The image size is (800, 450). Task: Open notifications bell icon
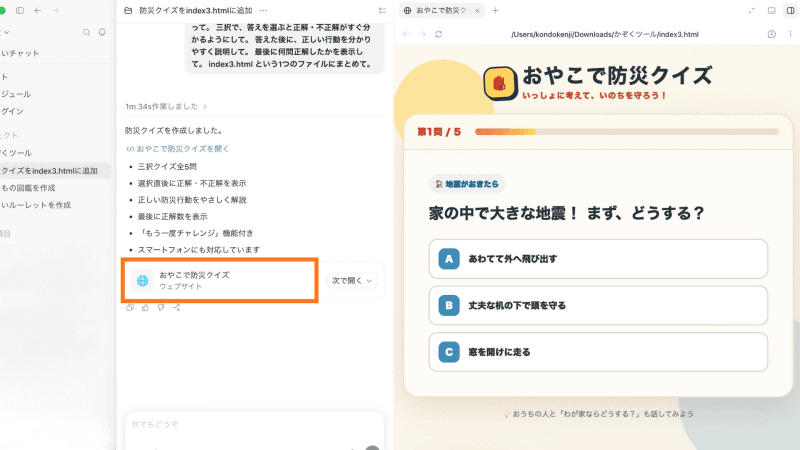click(102, 32)
